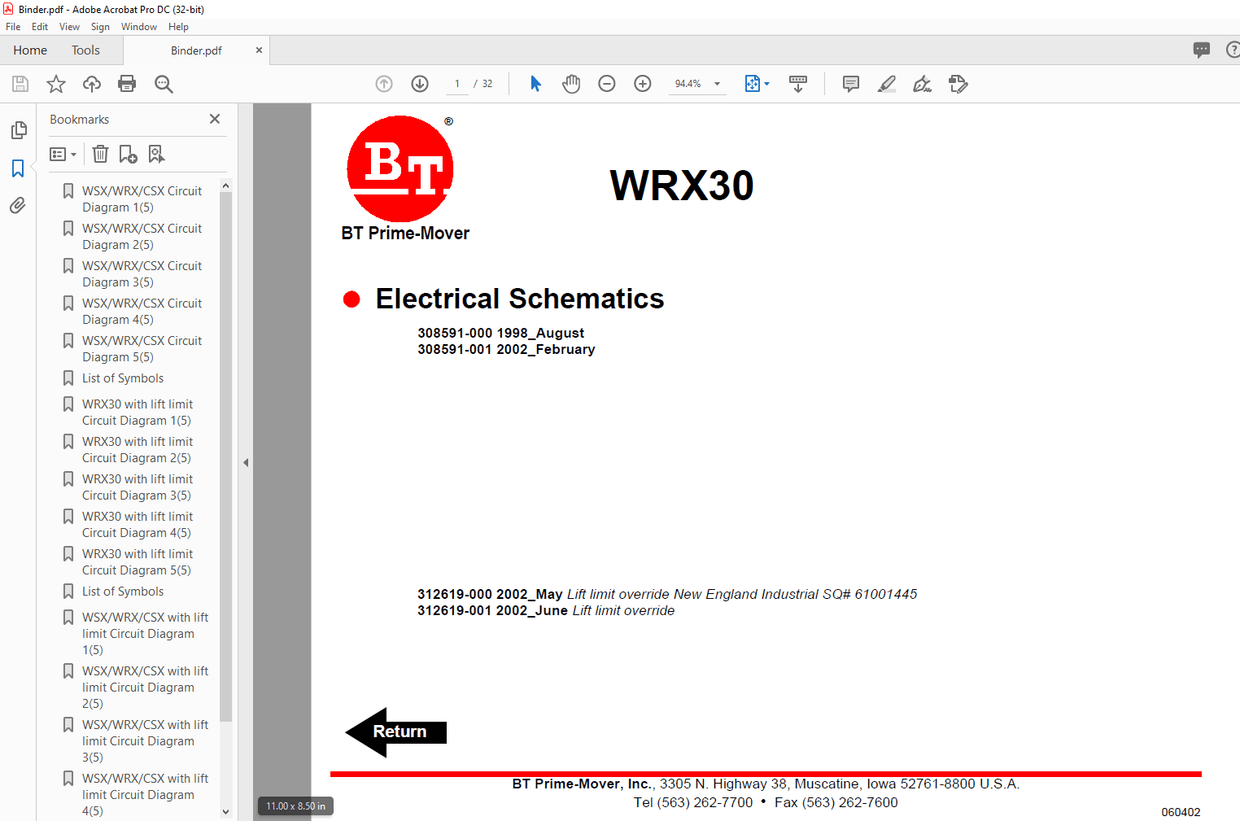Open the Edit menu
The image size is (1240, 821).
pos(39,26)
